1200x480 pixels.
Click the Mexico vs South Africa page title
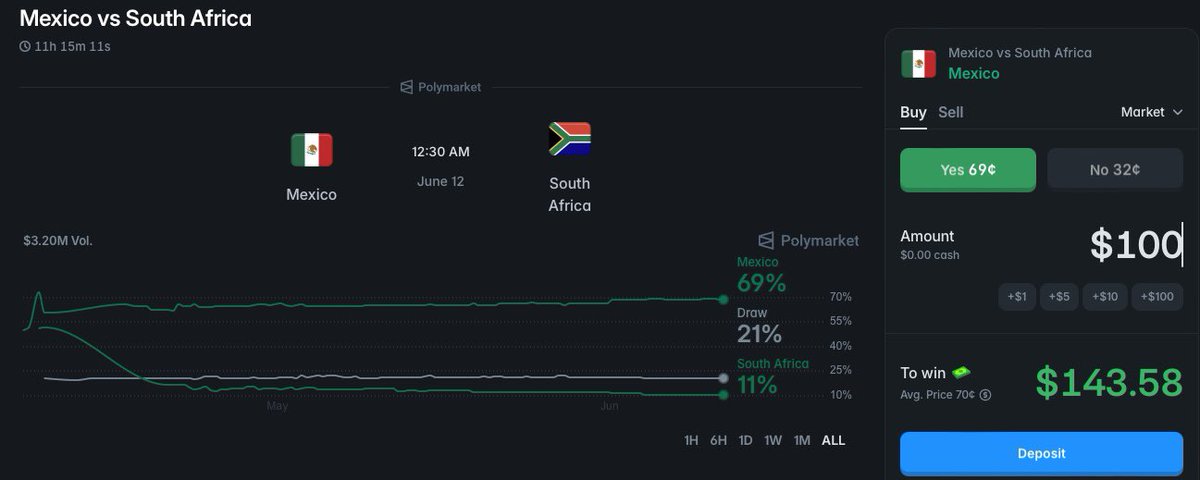[135, 18]
